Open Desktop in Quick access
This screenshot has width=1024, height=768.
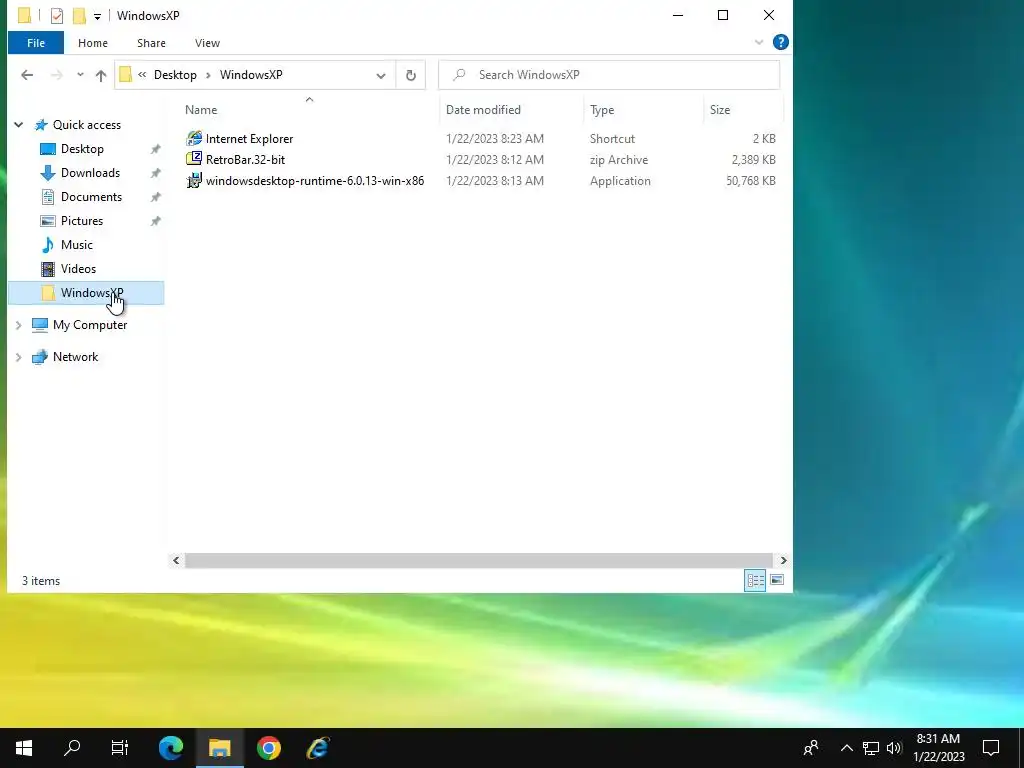click(82, 149)
